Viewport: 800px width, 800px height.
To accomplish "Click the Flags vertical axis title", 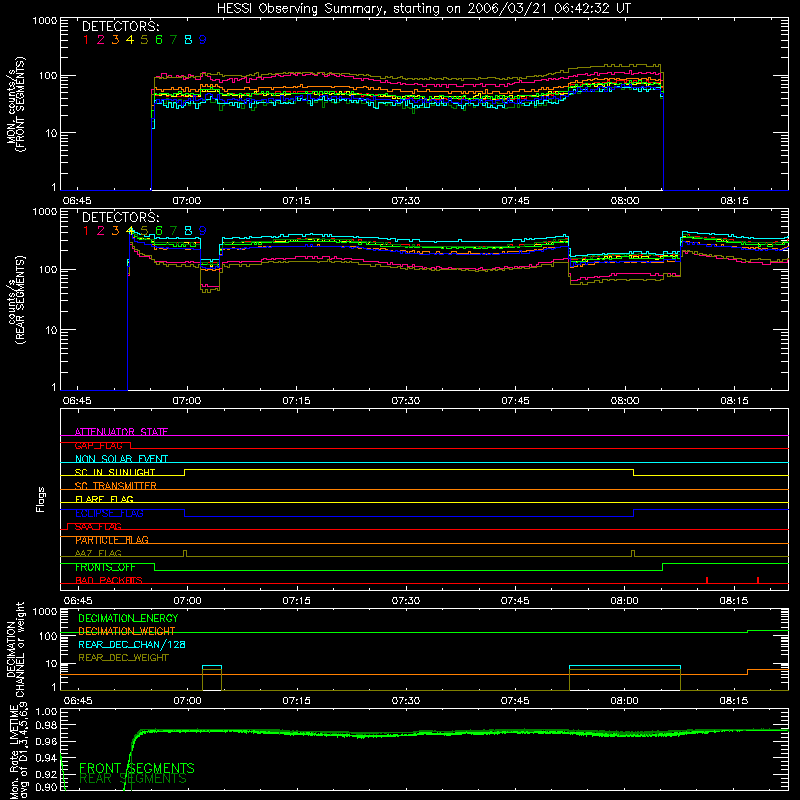I will 41,499.
